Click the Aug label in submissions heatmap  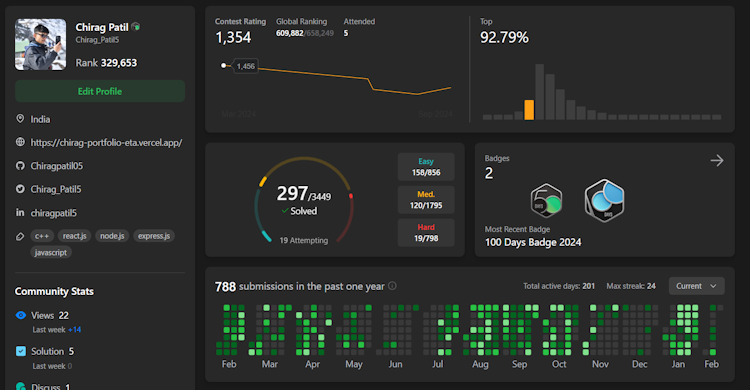click(x=480, y=364)
